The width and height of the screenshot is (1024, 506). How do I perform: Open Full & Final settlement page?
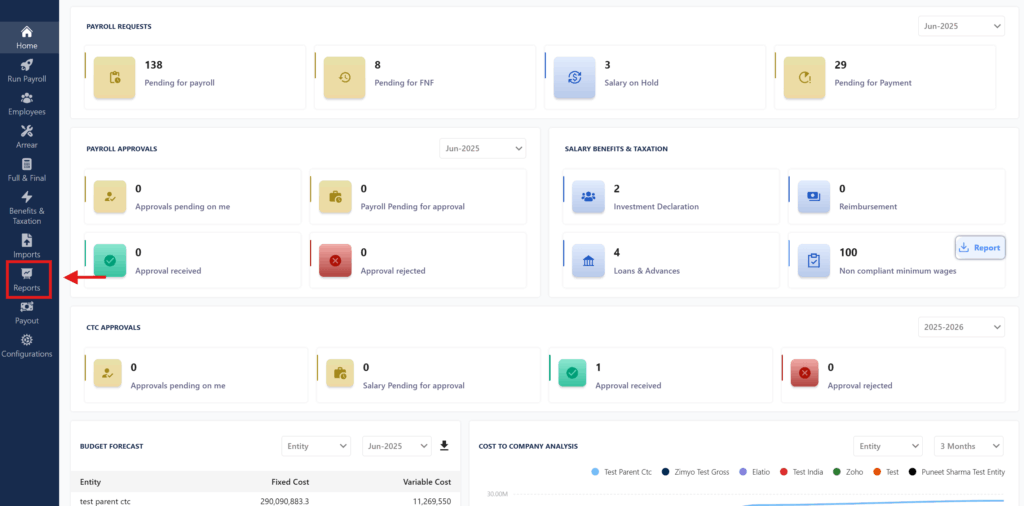(x=27, y=170)
